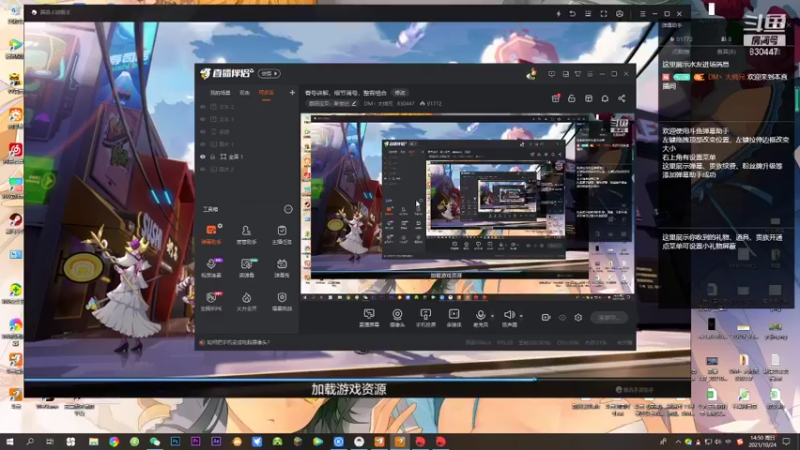The image size is (800, 450).
Task: Open WeChat from the taskbar
Action: [x=155, y=442]
